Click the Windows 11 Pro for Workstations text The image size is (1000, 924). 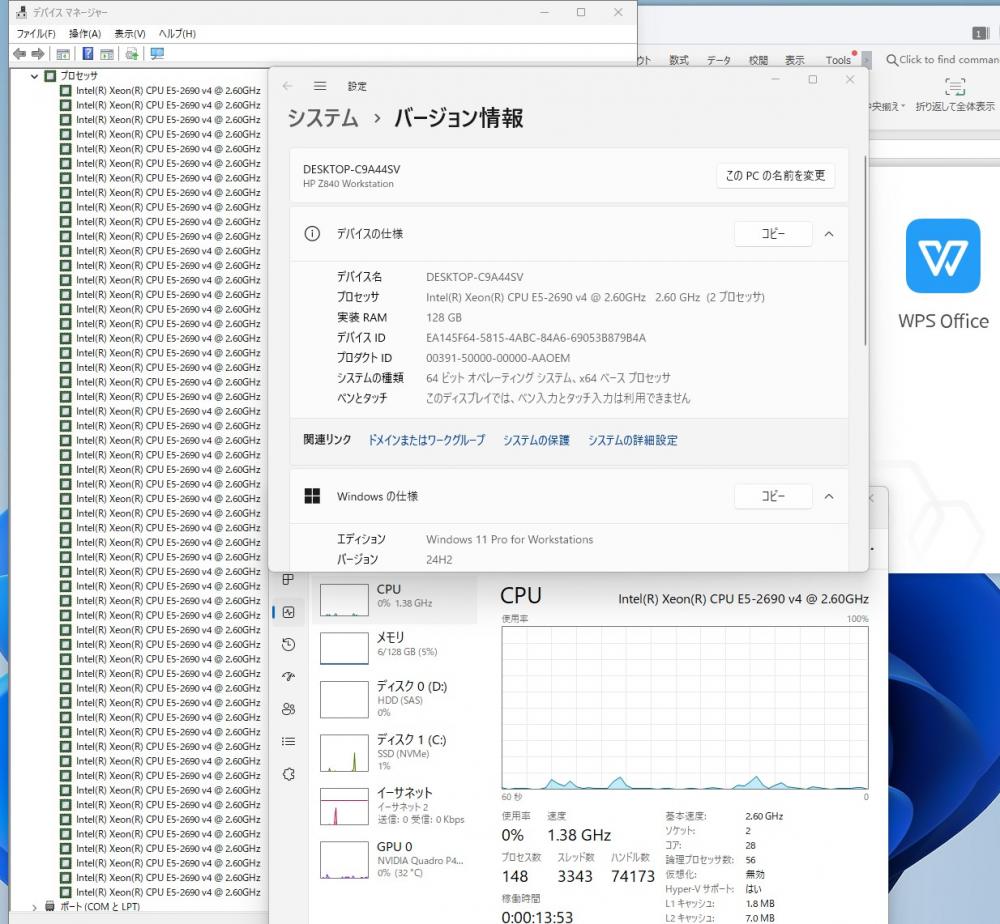coord(510,539)
